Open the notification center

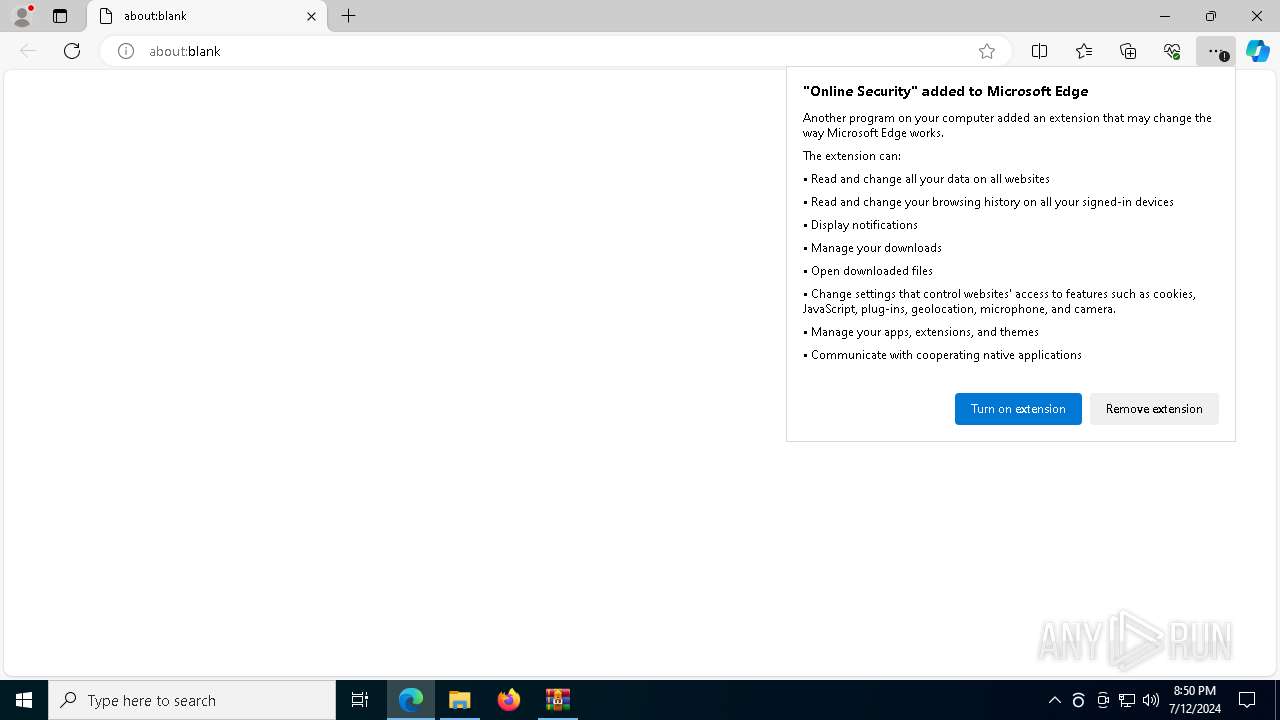point(1247,700)
